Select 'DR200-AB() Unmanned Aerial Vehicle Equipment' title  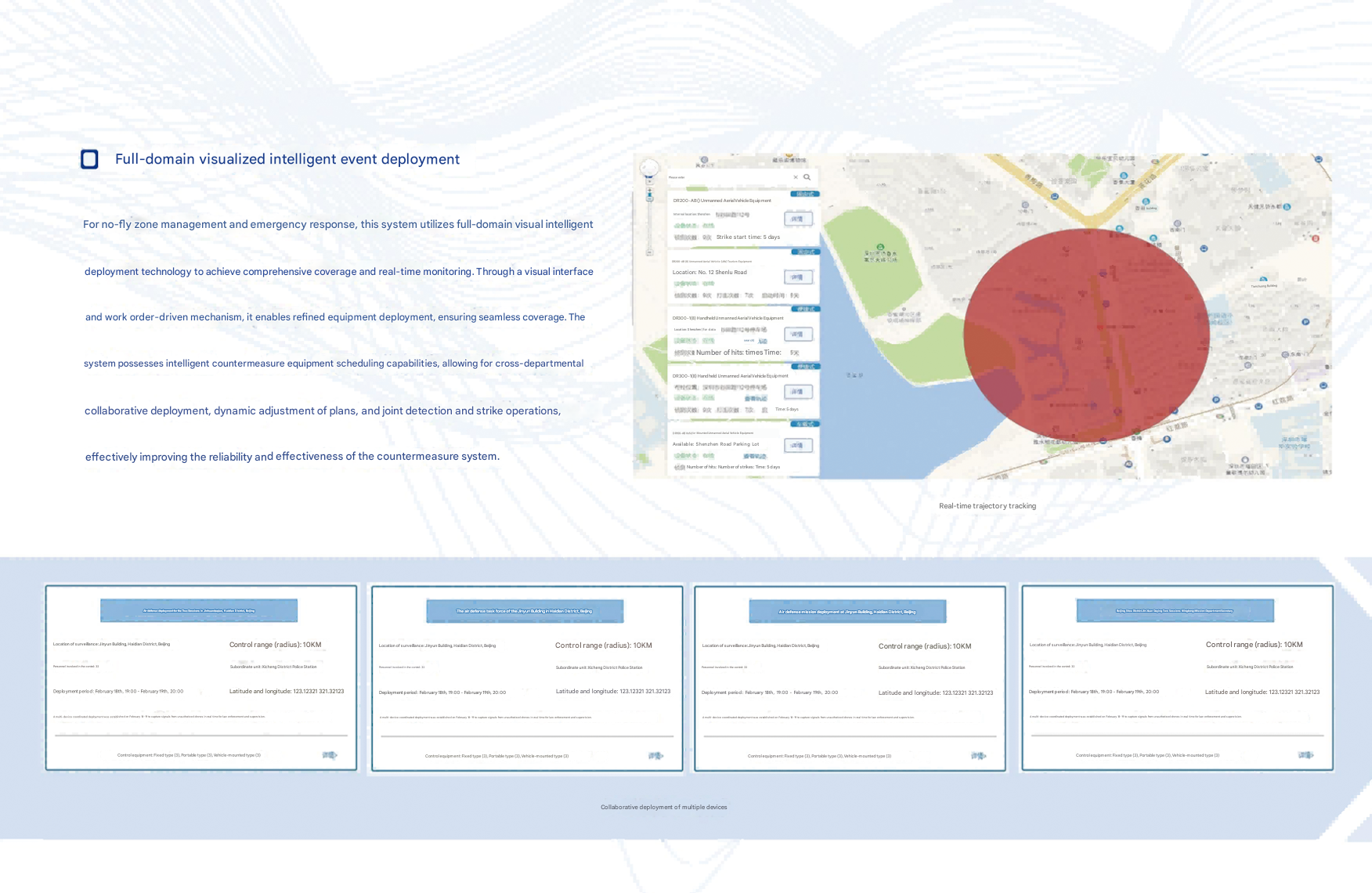point(722,201)
